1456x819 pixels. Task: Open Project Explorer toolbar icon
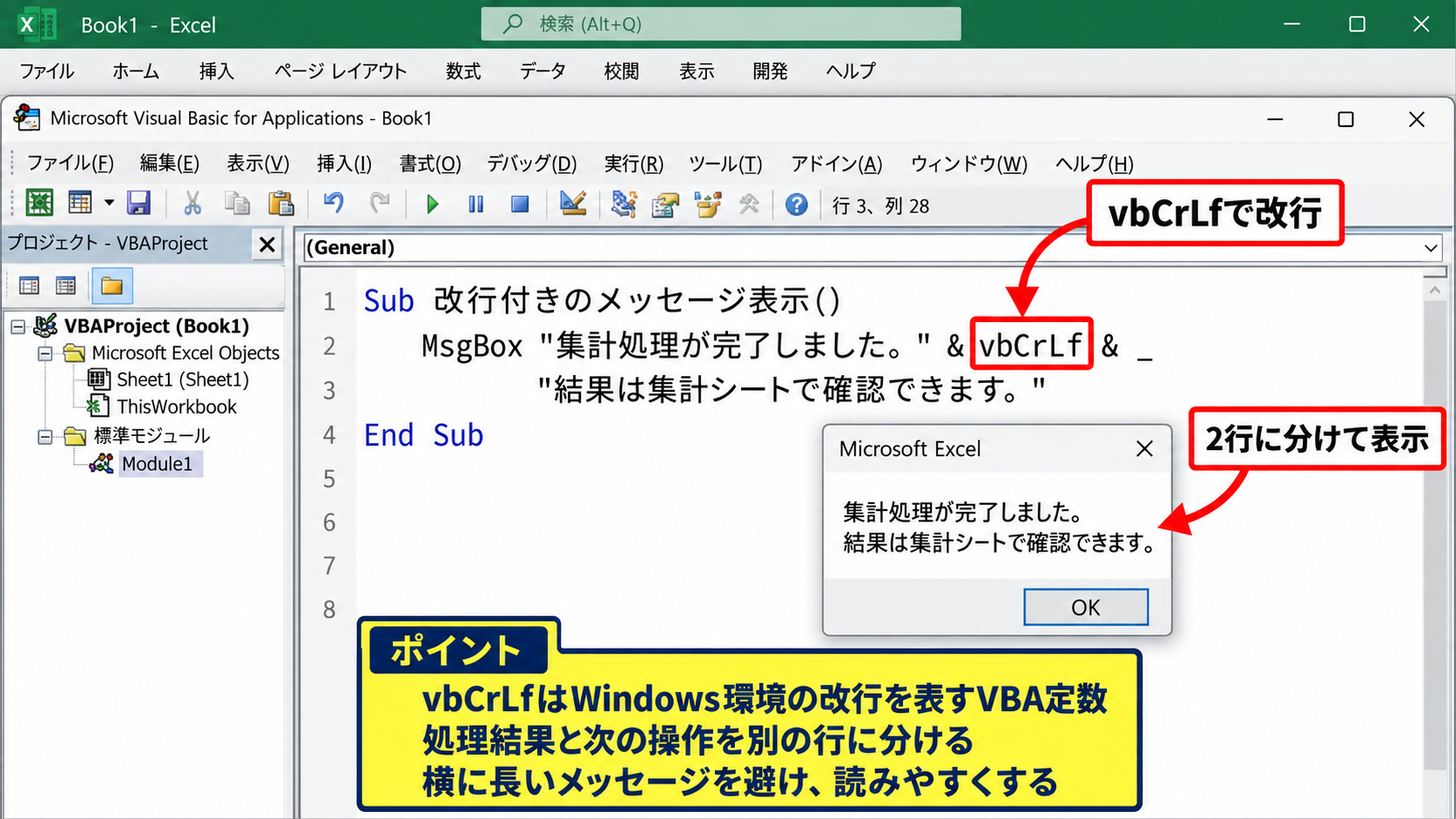click(624, 204)
